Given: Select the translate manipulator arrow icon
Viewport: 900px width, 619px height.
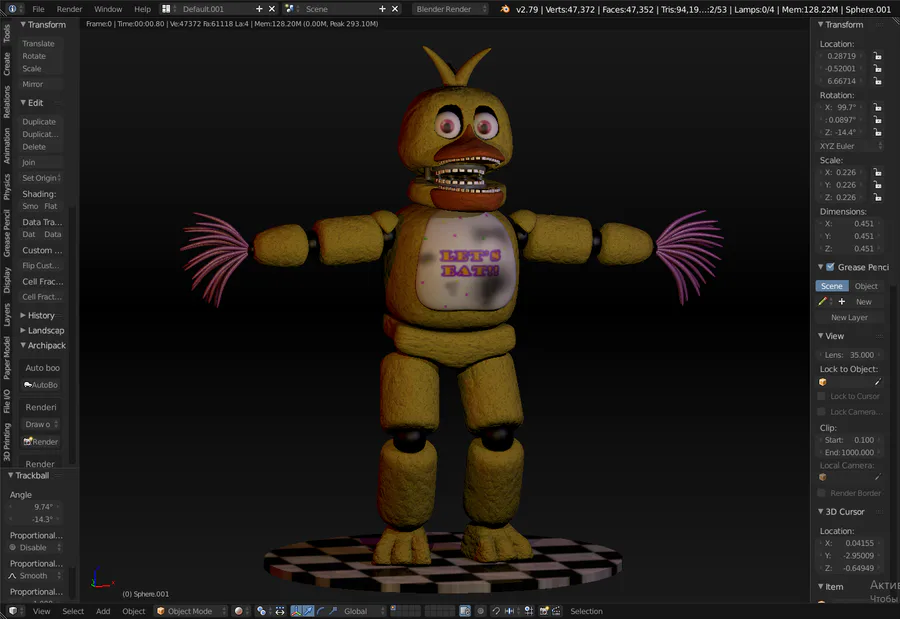Looking at the screenshot, I should [308, 611].
